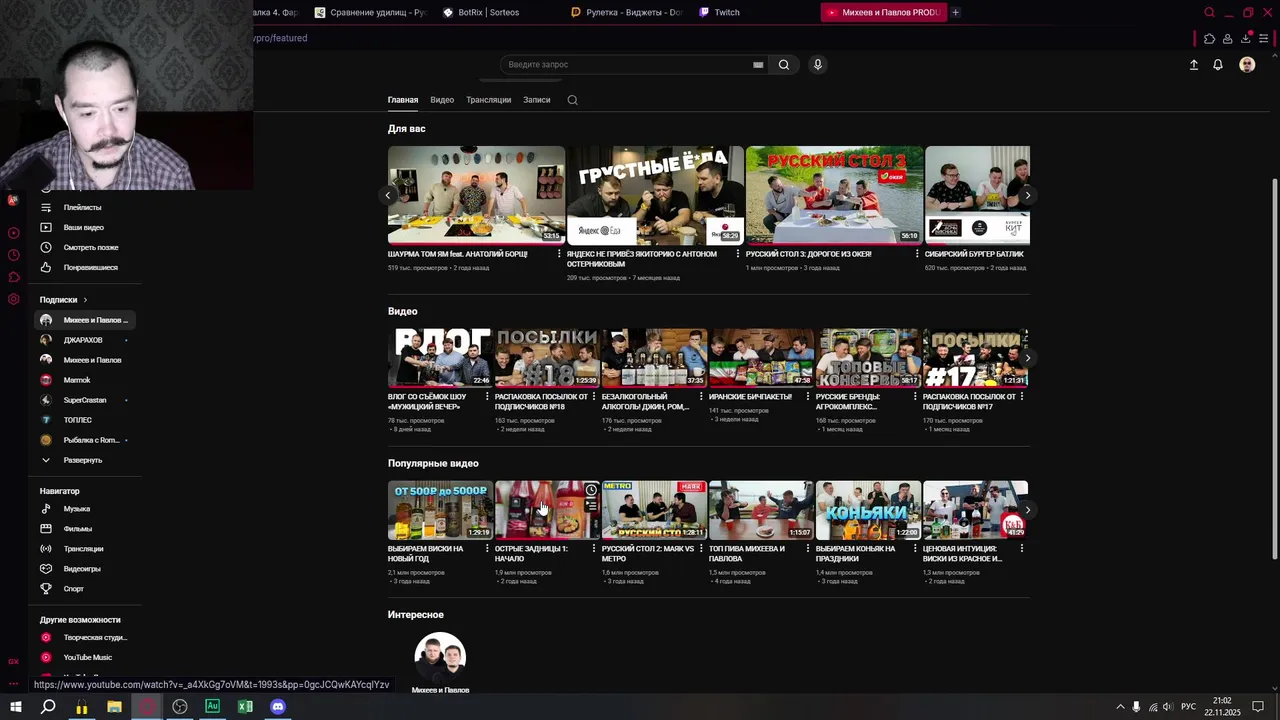Open Opera easy setup sliders icon

tap(1264, 39)
